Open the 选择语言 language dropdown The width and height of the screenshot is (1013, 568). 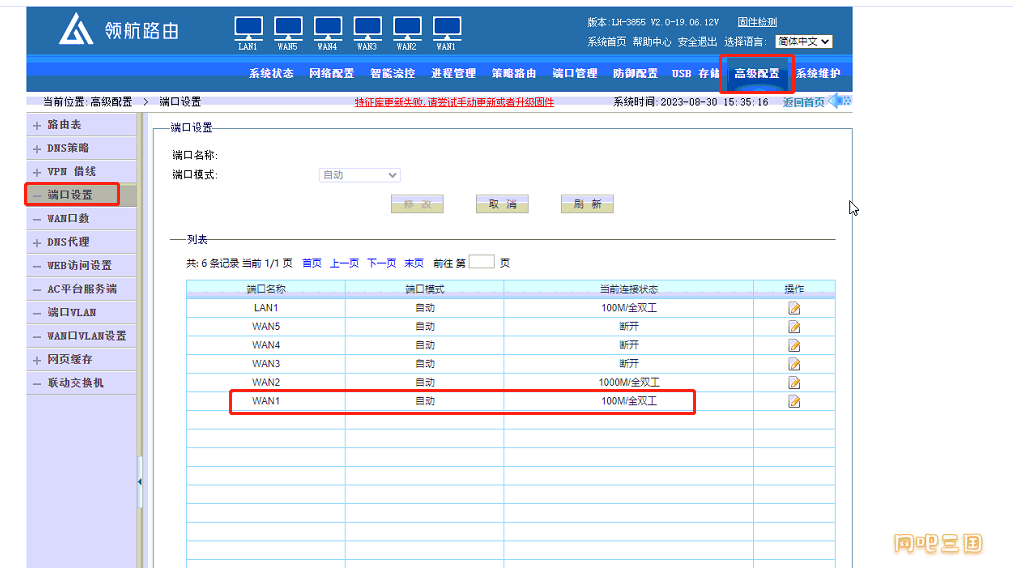(804, 41)
